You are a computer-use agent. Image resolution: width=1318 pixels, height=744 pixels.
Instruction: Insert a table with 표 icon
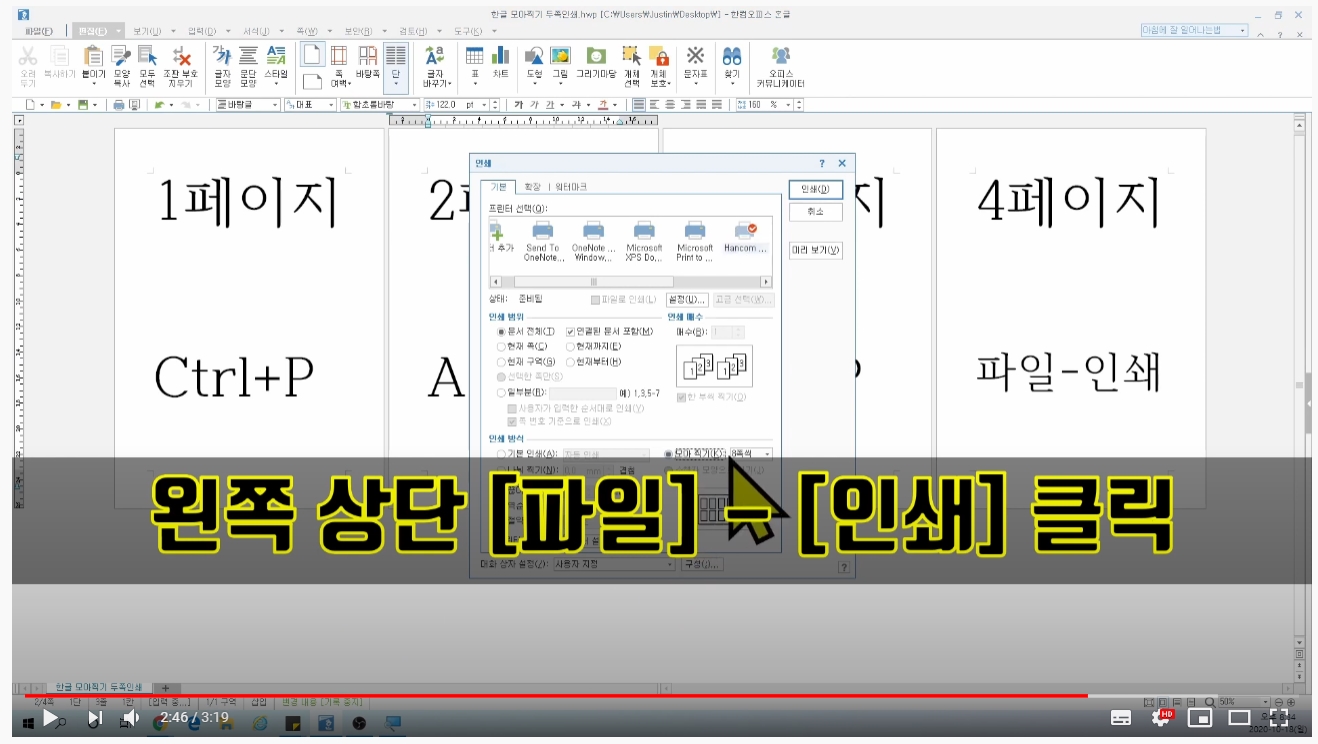(475, 57)
